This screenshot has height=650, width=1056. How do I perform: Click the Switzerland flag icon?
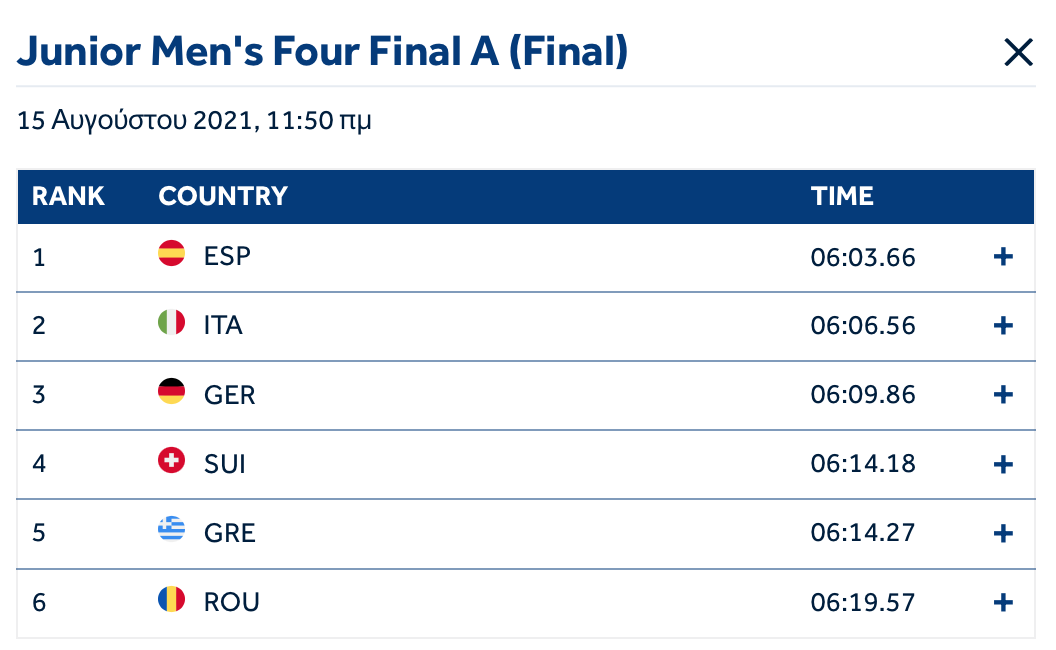pos(172,461)
